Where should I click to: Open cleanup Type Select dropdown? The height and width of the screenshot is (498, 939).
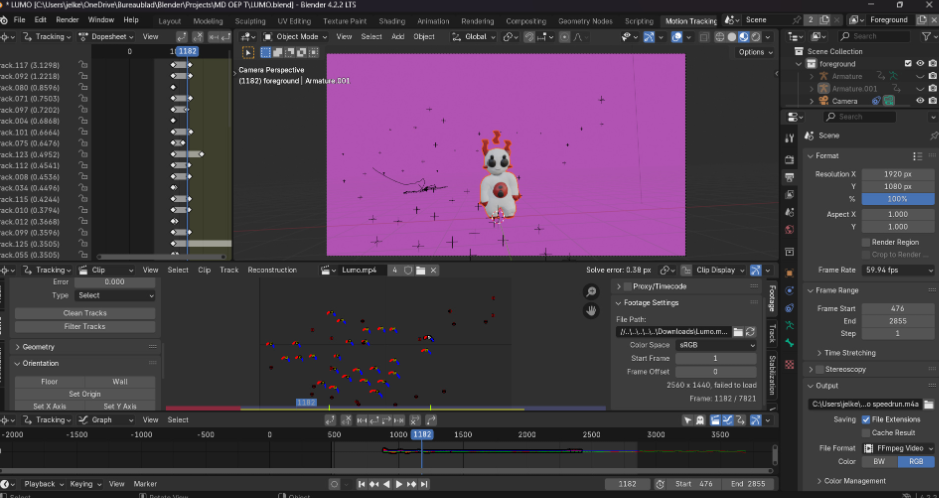(114, 295)
